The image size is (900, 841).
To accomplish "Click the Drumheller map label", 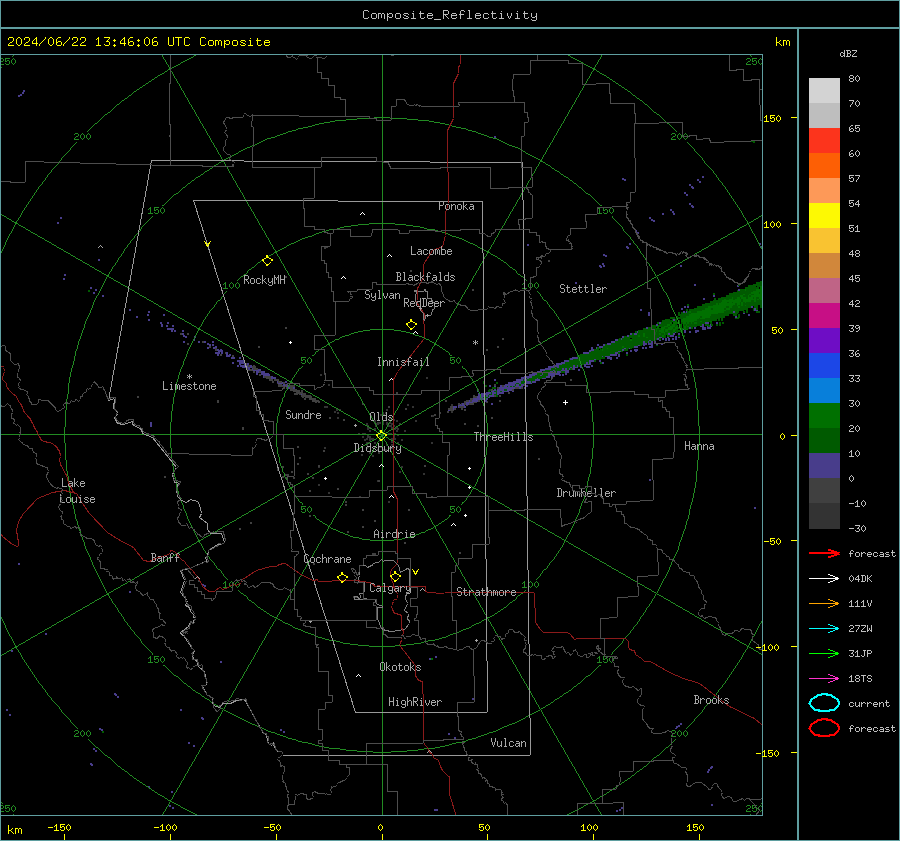I will click(x=586, y=493).
